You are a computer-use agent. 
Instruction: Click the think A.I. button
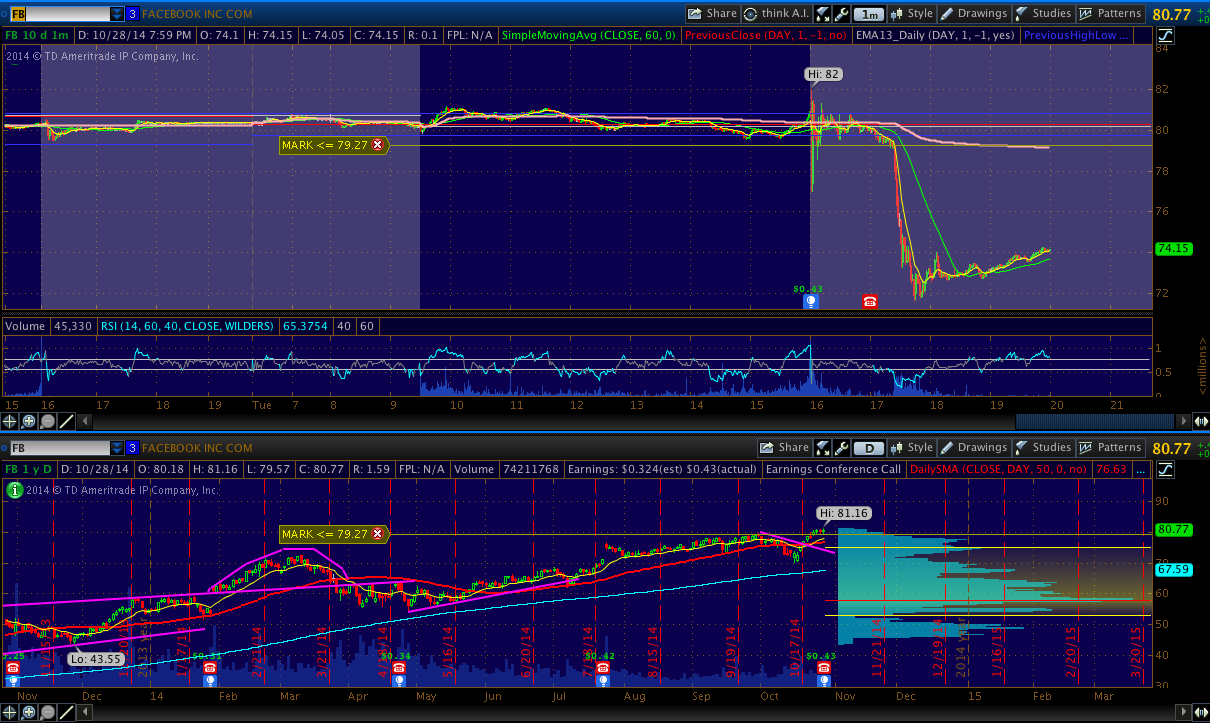tap(777, 14)
